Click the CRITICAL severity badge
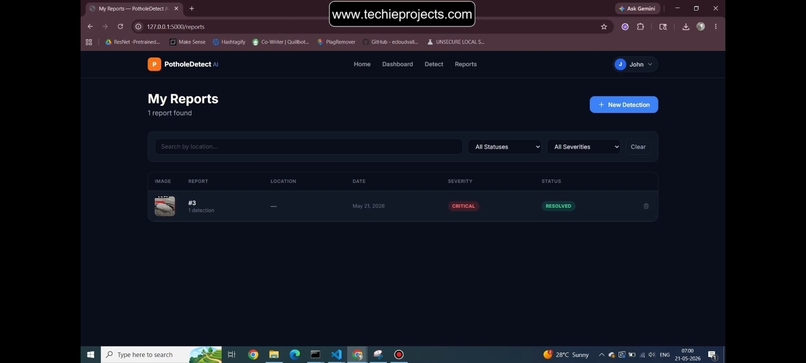This screenshot has height=363, width=806. click(x=463, y=206)
